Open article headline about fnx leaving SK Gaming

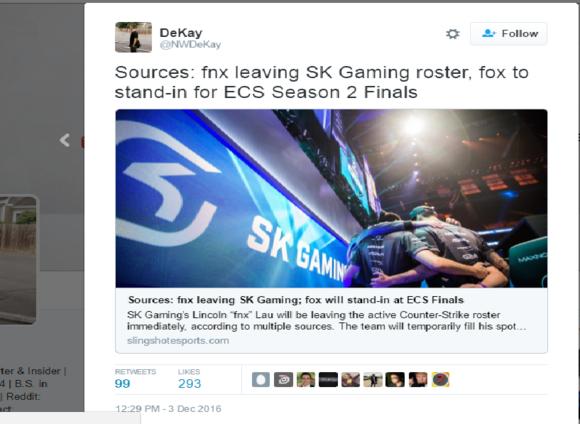tap(296, 300)
